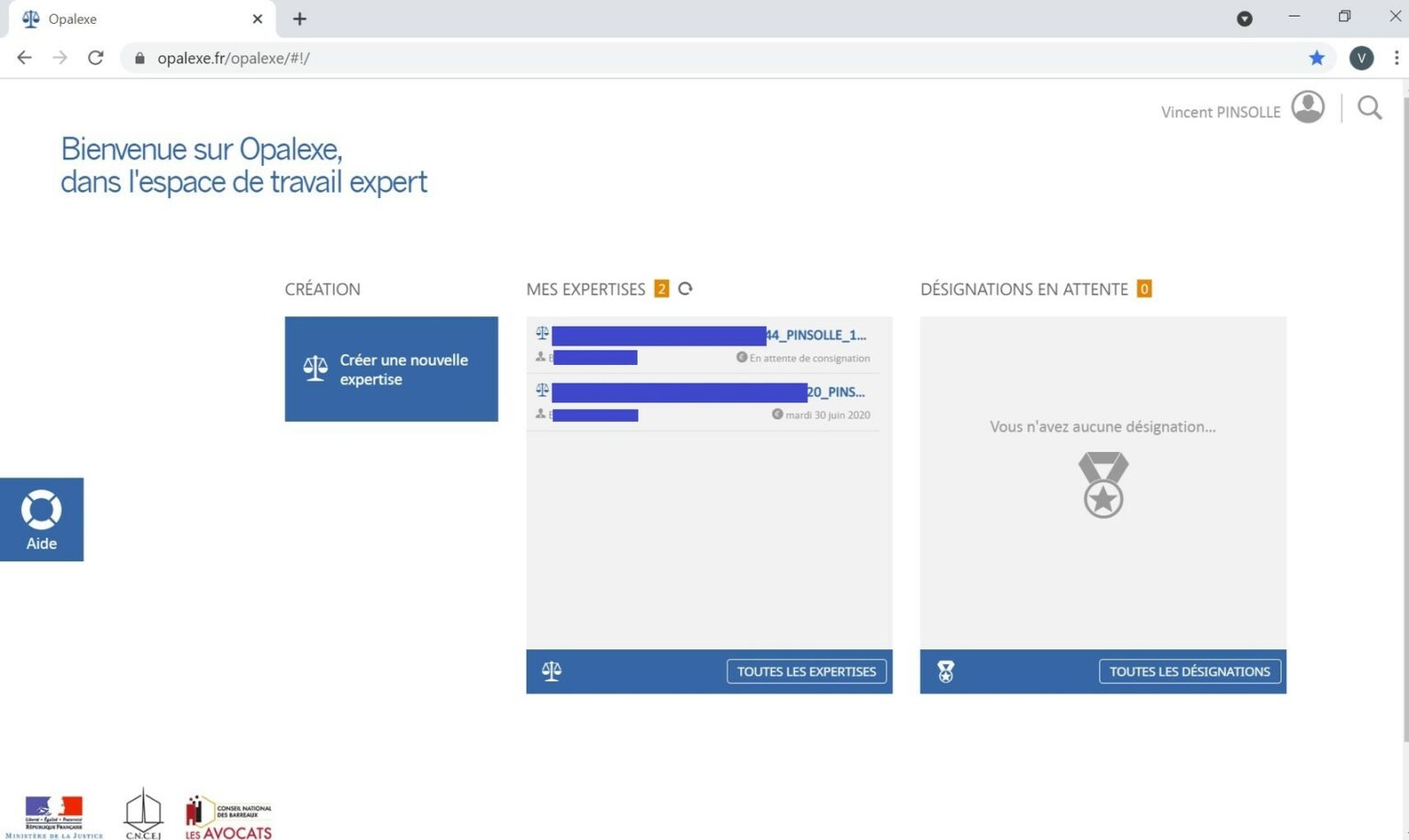Open the user profile avatar icon
The width and height of the screenshot is (1409, 840).
point(1308,107)
